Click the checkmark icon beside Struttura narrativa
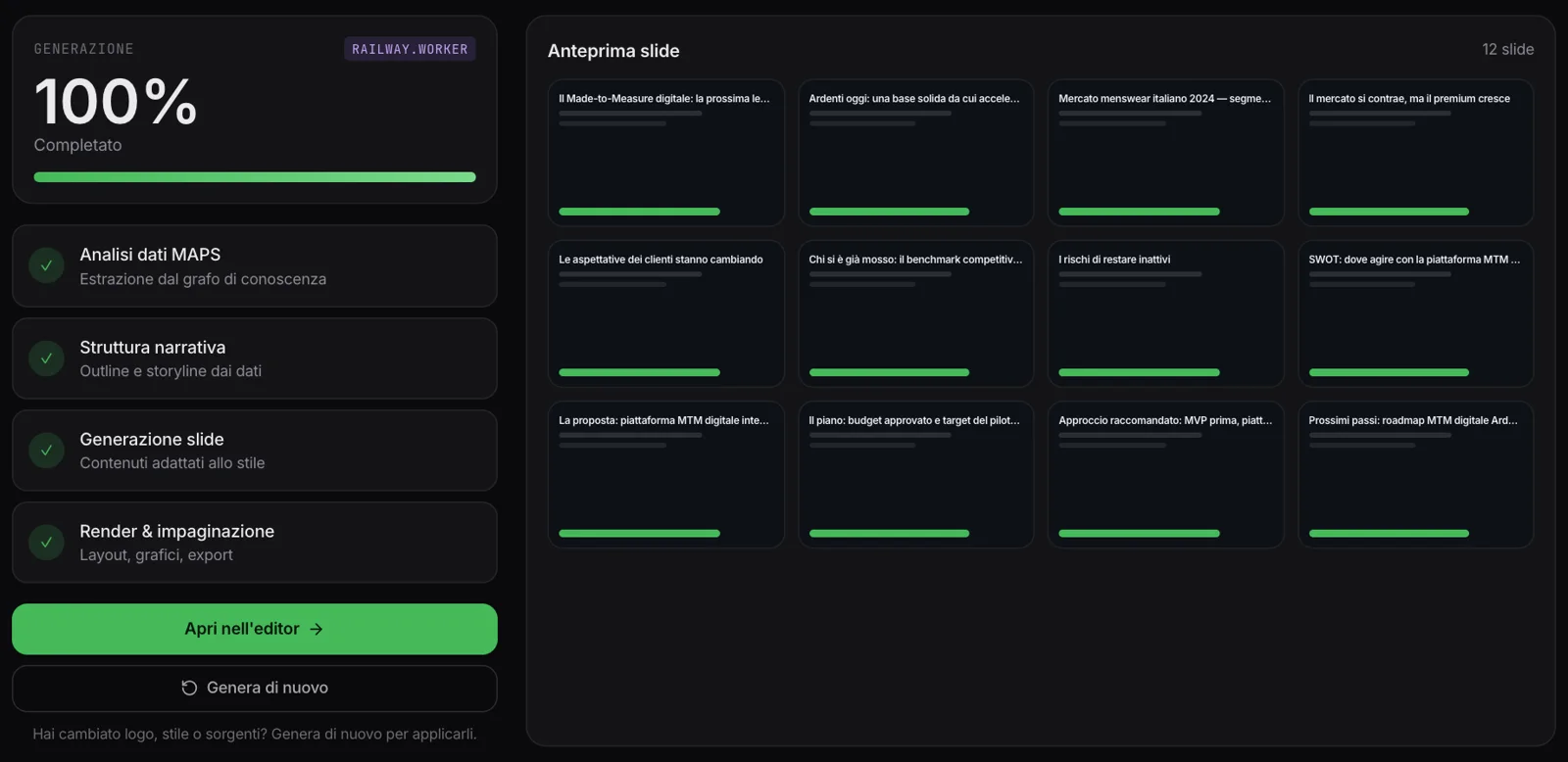 pos(46,358)
